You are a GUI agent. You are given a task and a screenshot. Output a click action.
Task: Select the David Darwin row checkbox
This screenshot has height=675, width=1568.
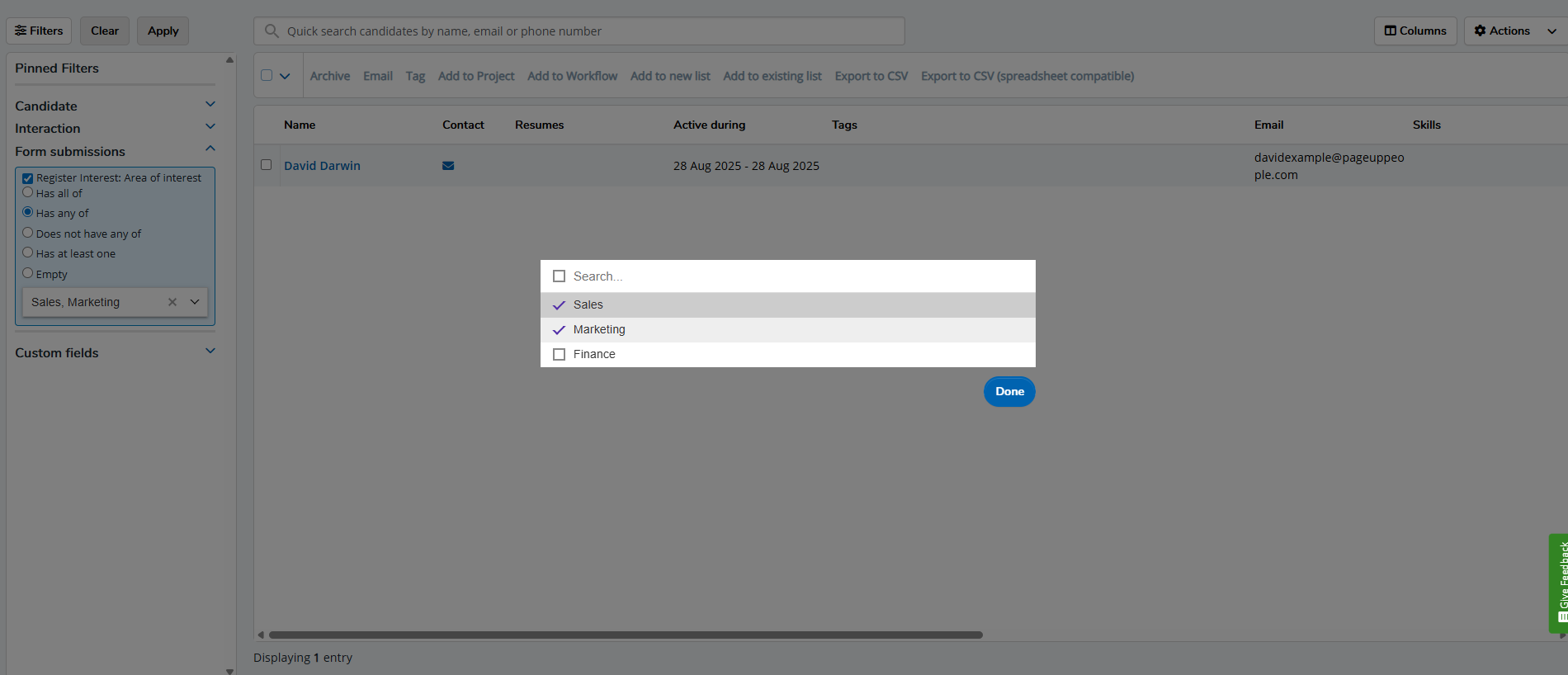[x=266, y=165]
